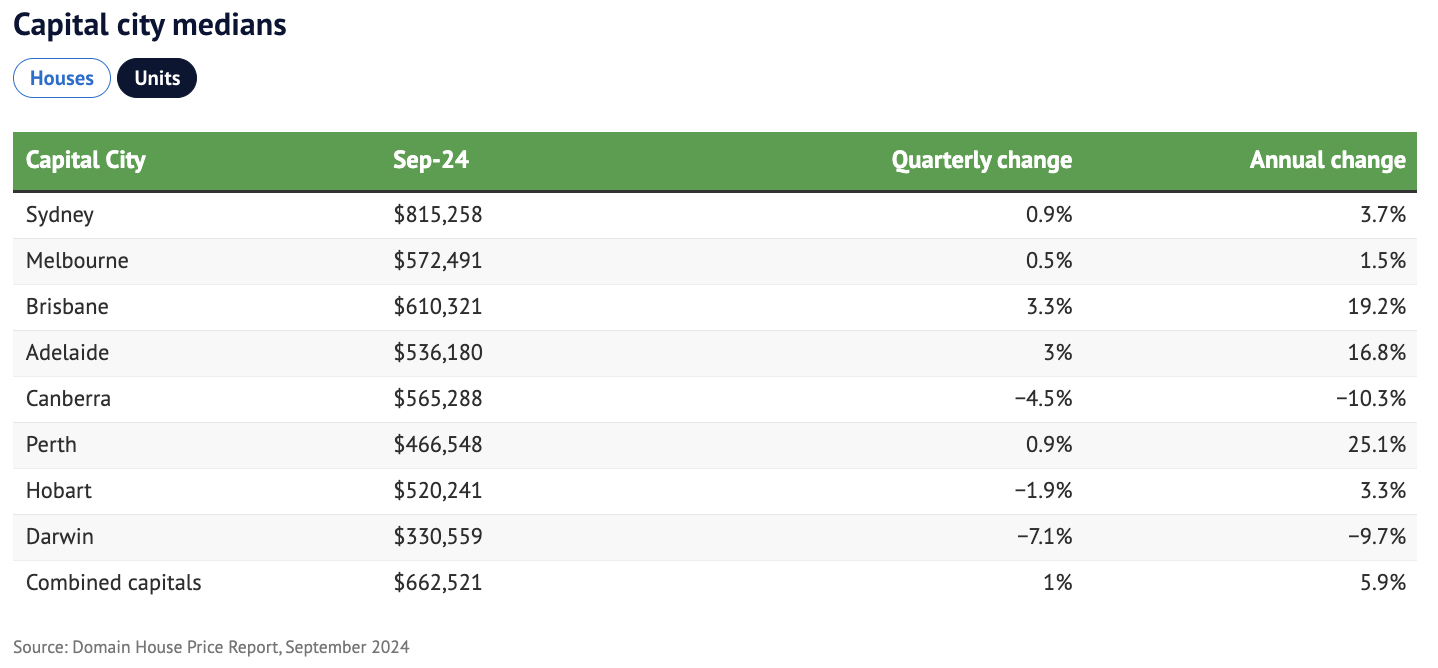Click Perth in the city list

click(x=51, y=445)
